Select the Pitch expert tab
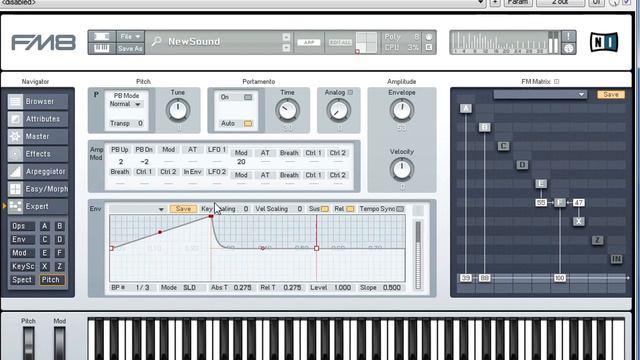 pyautogui.click(x=52, y=280)
